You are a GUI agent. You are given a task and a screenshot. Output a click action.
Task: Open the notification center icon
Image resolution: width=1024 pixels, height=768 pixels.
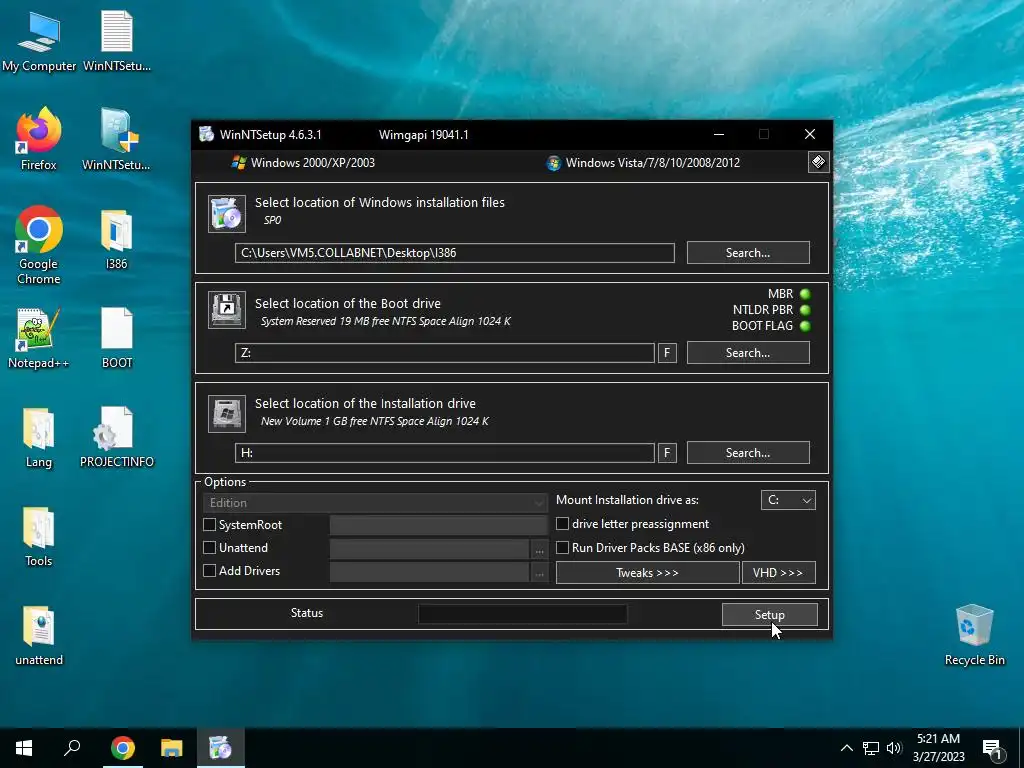click(993, 749)
